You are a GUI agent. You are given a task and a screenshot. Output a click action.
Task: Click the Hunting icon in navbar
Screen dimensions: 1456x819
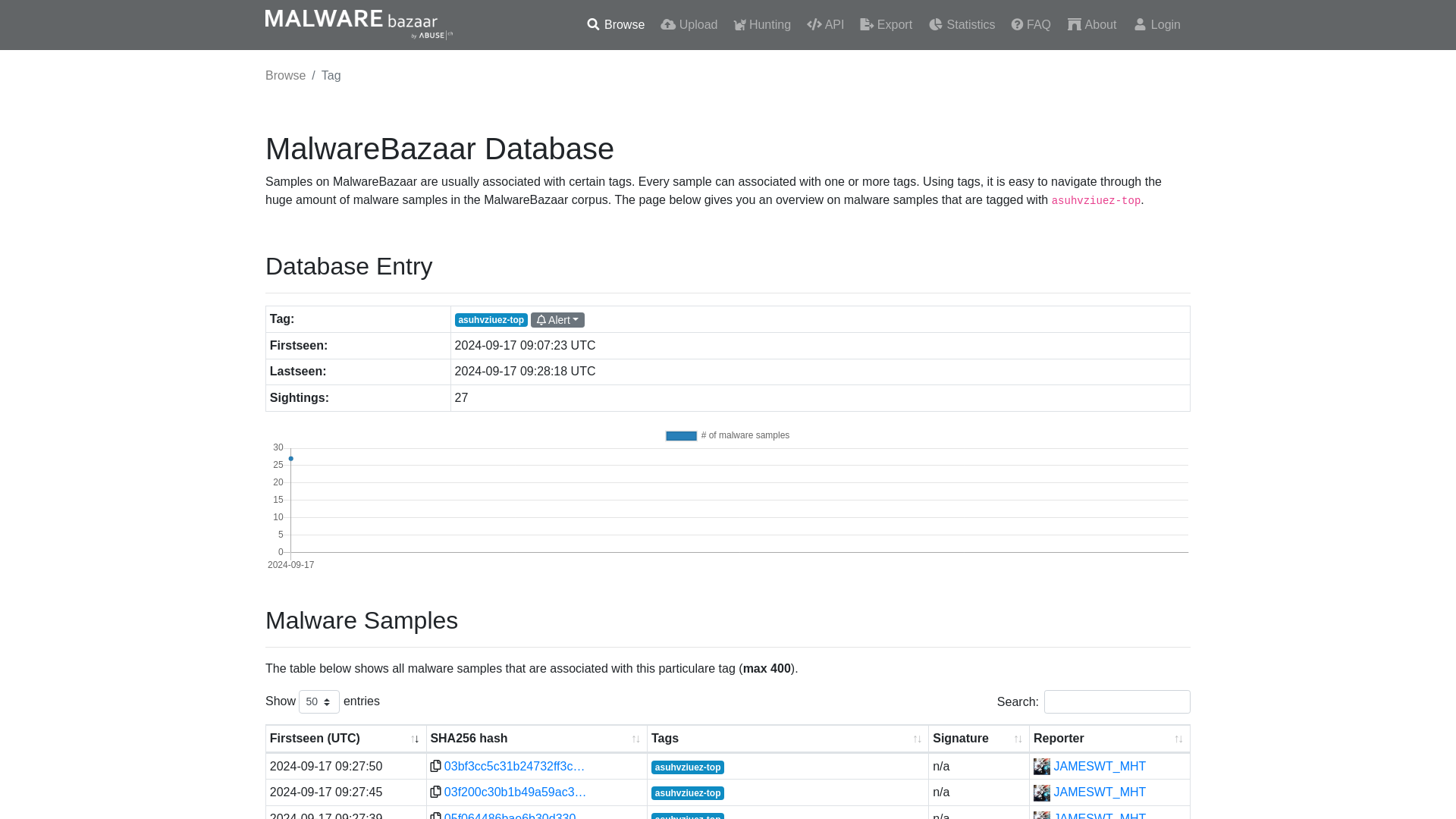(x=740, y=24)
